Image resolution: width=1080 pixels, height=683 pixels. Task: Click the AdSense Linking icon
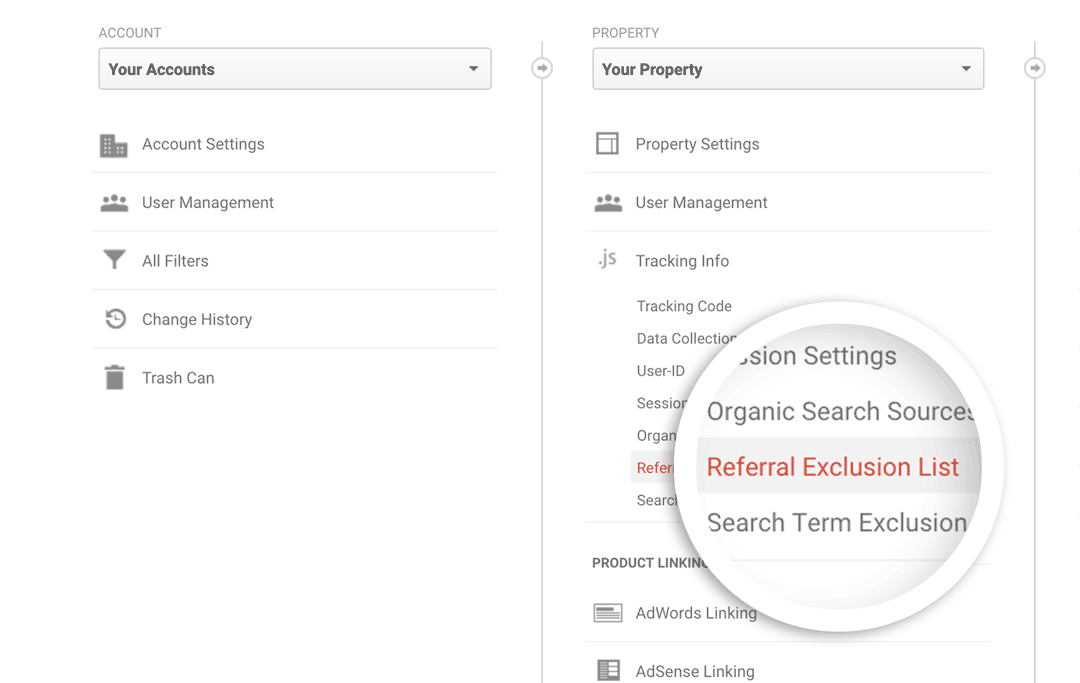click(608, 671)
